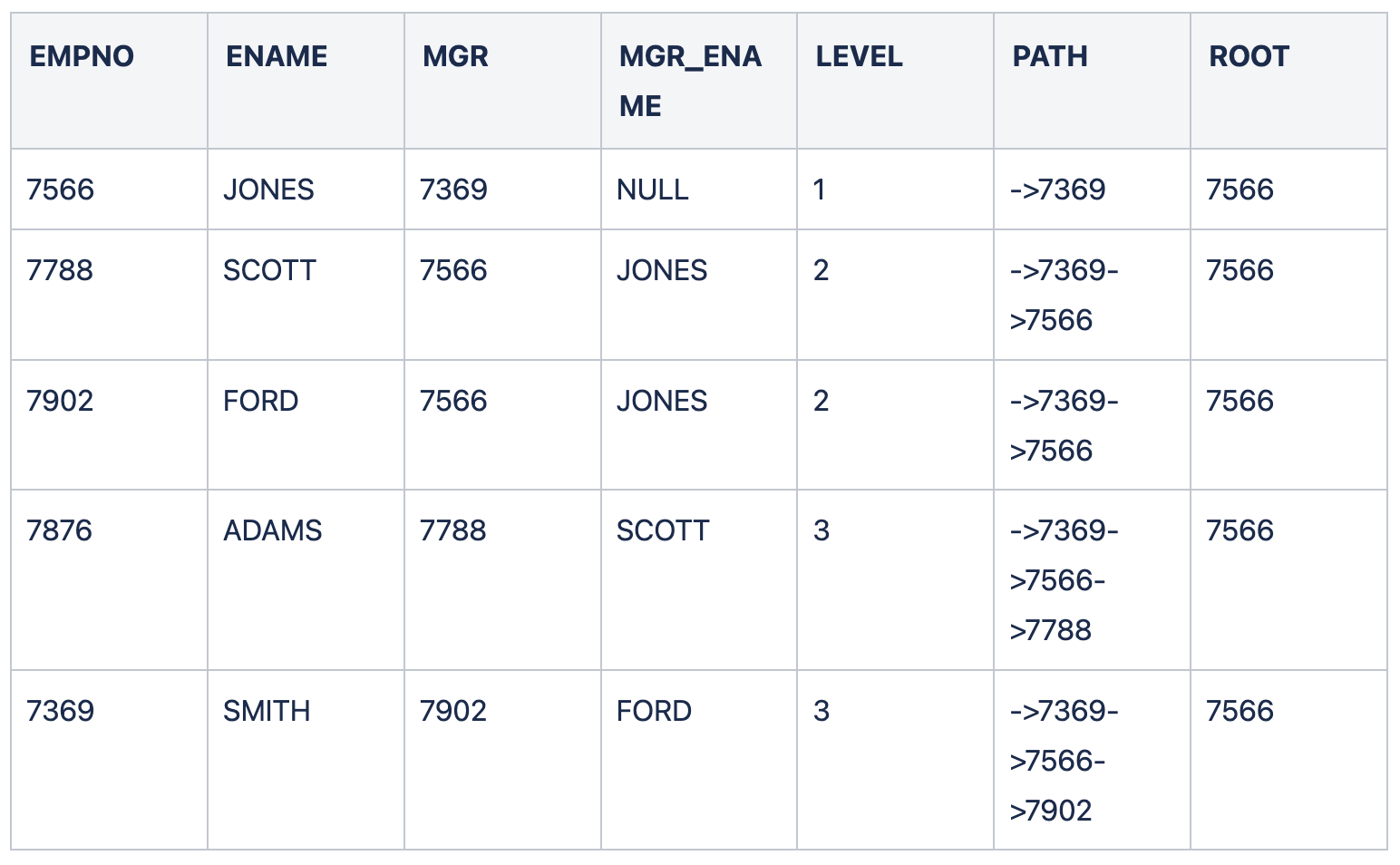Image resolution: width=1400 pixels, height=865 pixels.
Task: Click the ROOT cell in the ADAMS row
Action: click(x=1240, y=530)
